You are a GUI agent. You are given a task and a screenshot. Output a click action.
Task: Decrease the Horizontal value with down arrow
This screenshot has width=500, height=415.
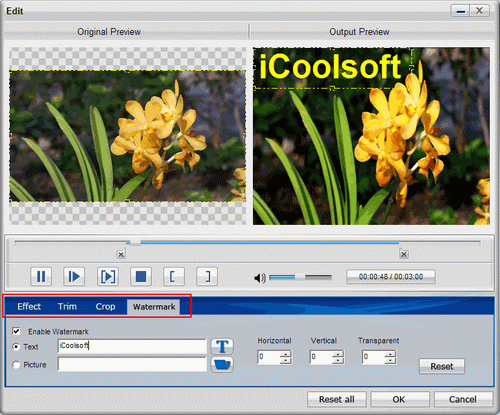286,360
